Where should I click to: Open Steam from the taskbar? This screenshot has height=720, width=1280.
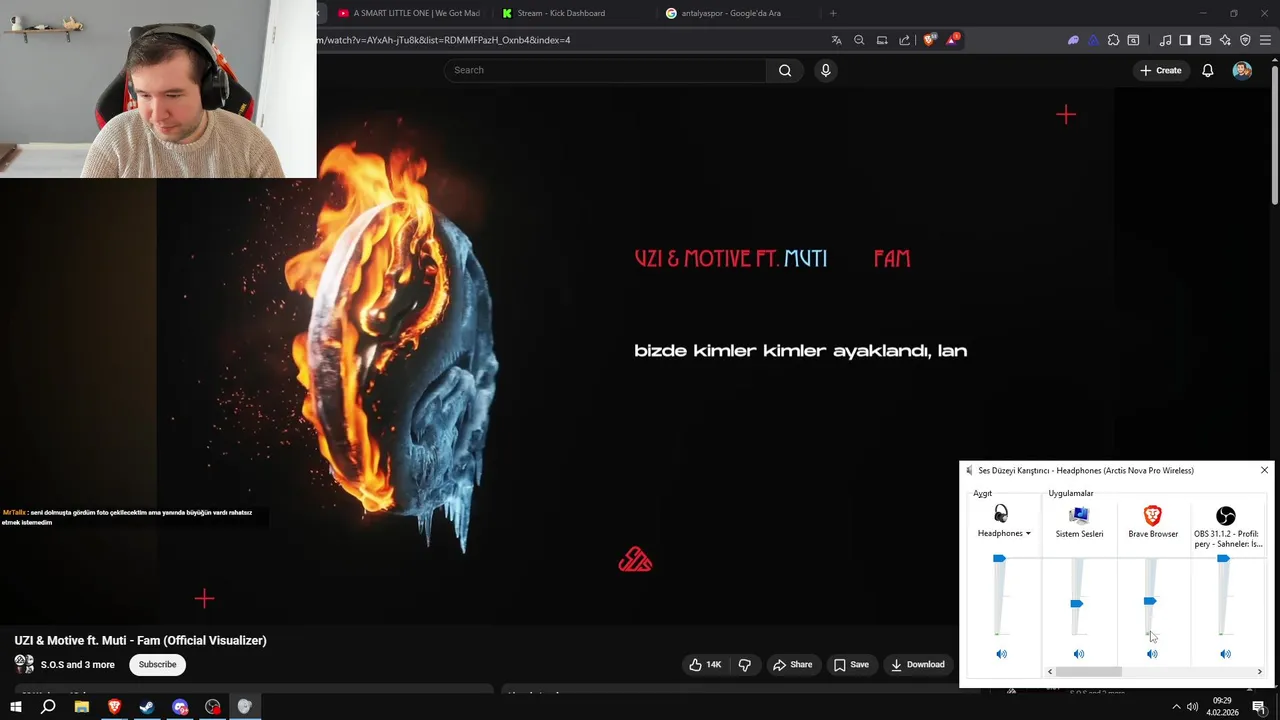147,707
